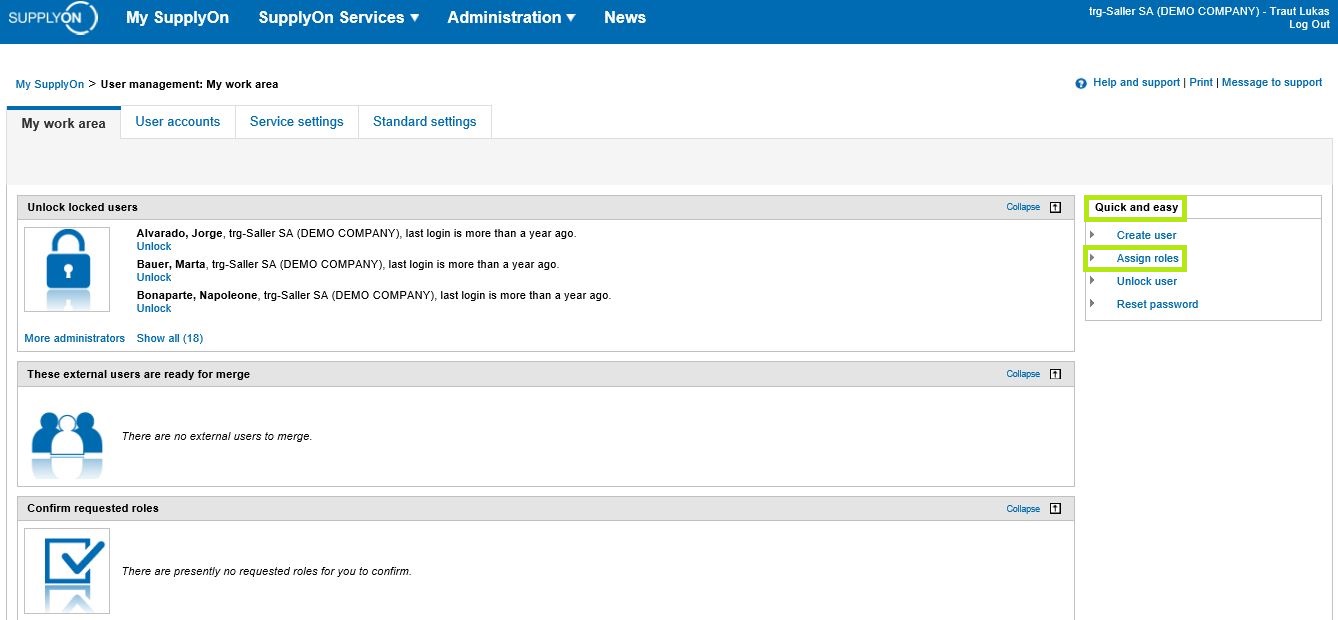This screenshot has height=620, width=1338.
Task: Click the Confirm requested roles panel heading
Action: pos(93,508)
